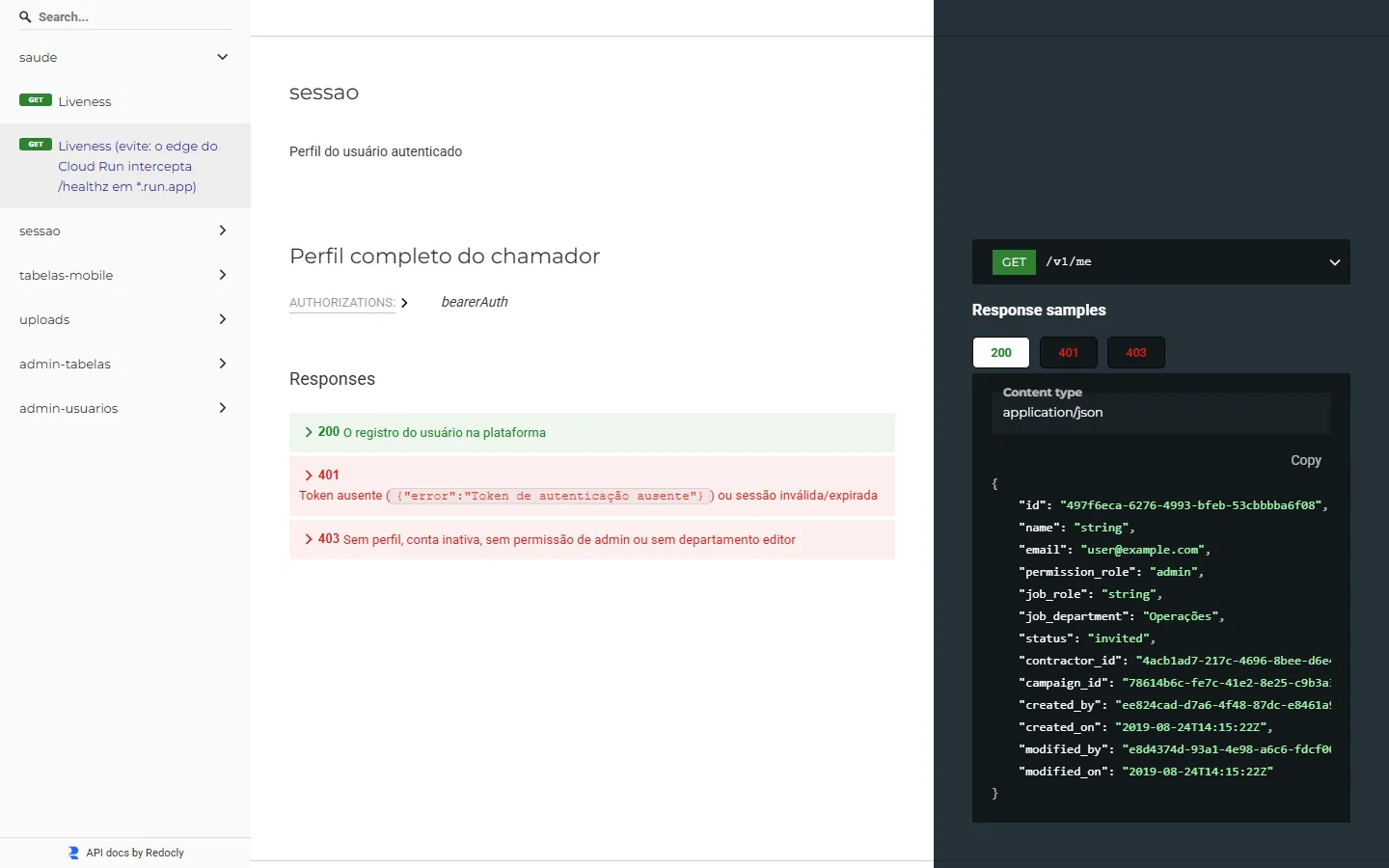Click the "Operações" job_department value
The height and width of the screenshot is (868, 1389).
(x=1180, y=616)
